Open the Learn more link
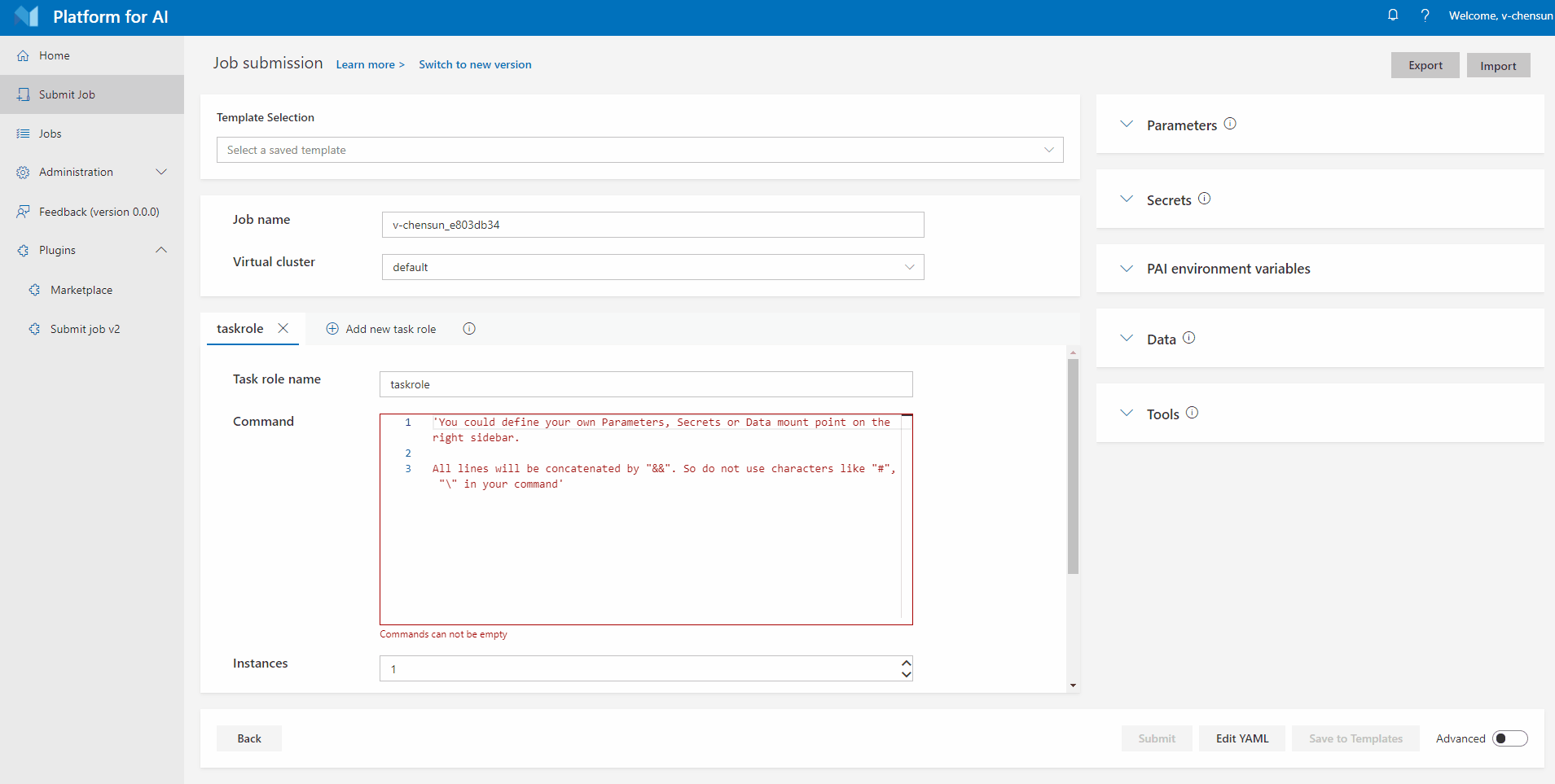Viewport: 1555px width, 784px height. (370, 64)
